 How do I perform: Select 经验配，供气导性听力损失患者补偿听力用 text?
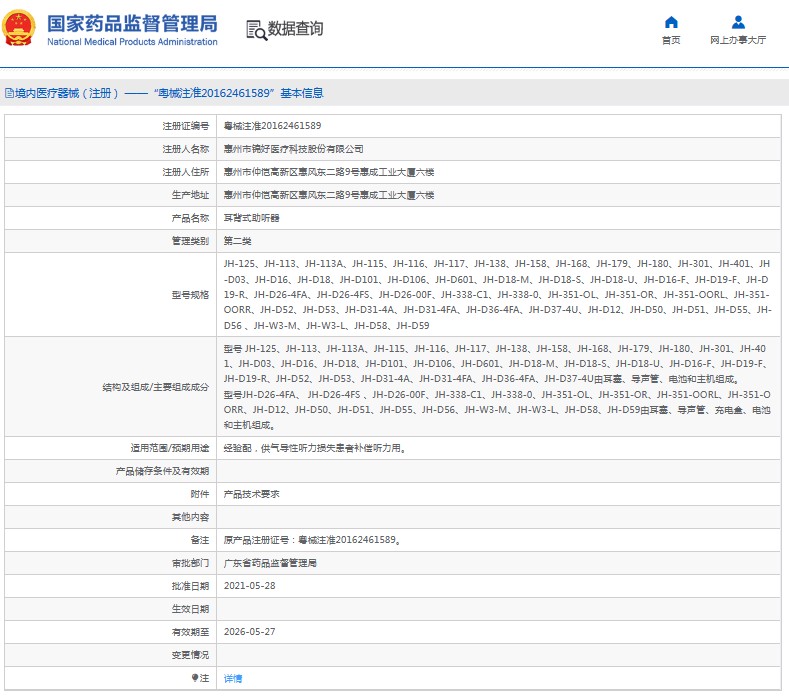(315, 448)
